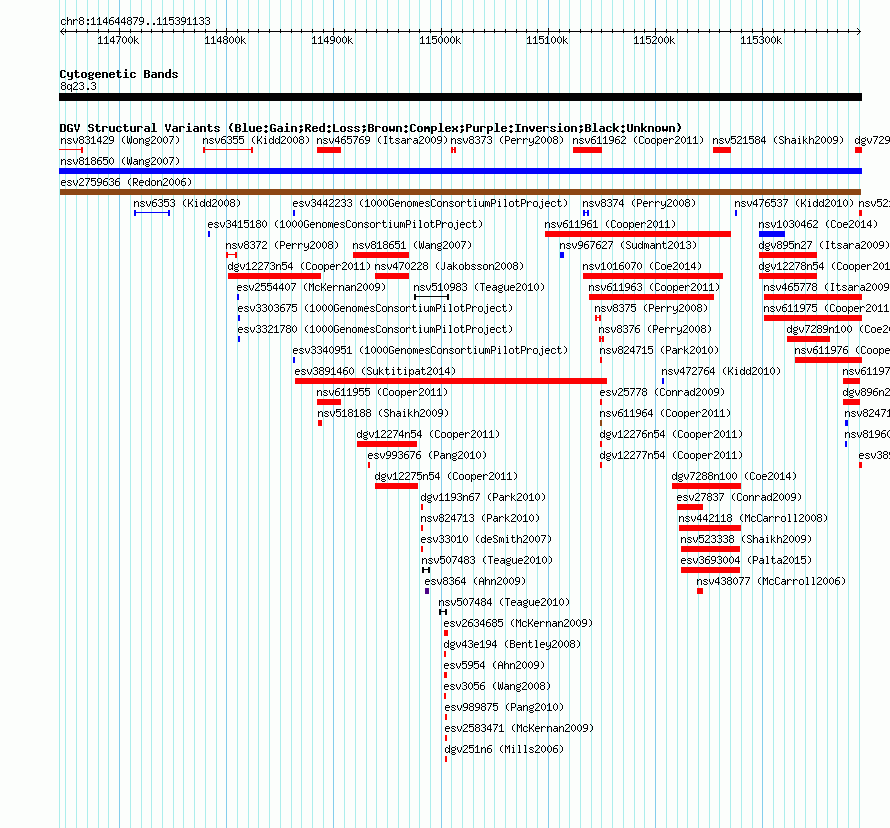Click the nsv518188 (Shaikh2009) label
The height and width of the screenshot is (828, 890).
pyautogui.click(x=383, y=413)
